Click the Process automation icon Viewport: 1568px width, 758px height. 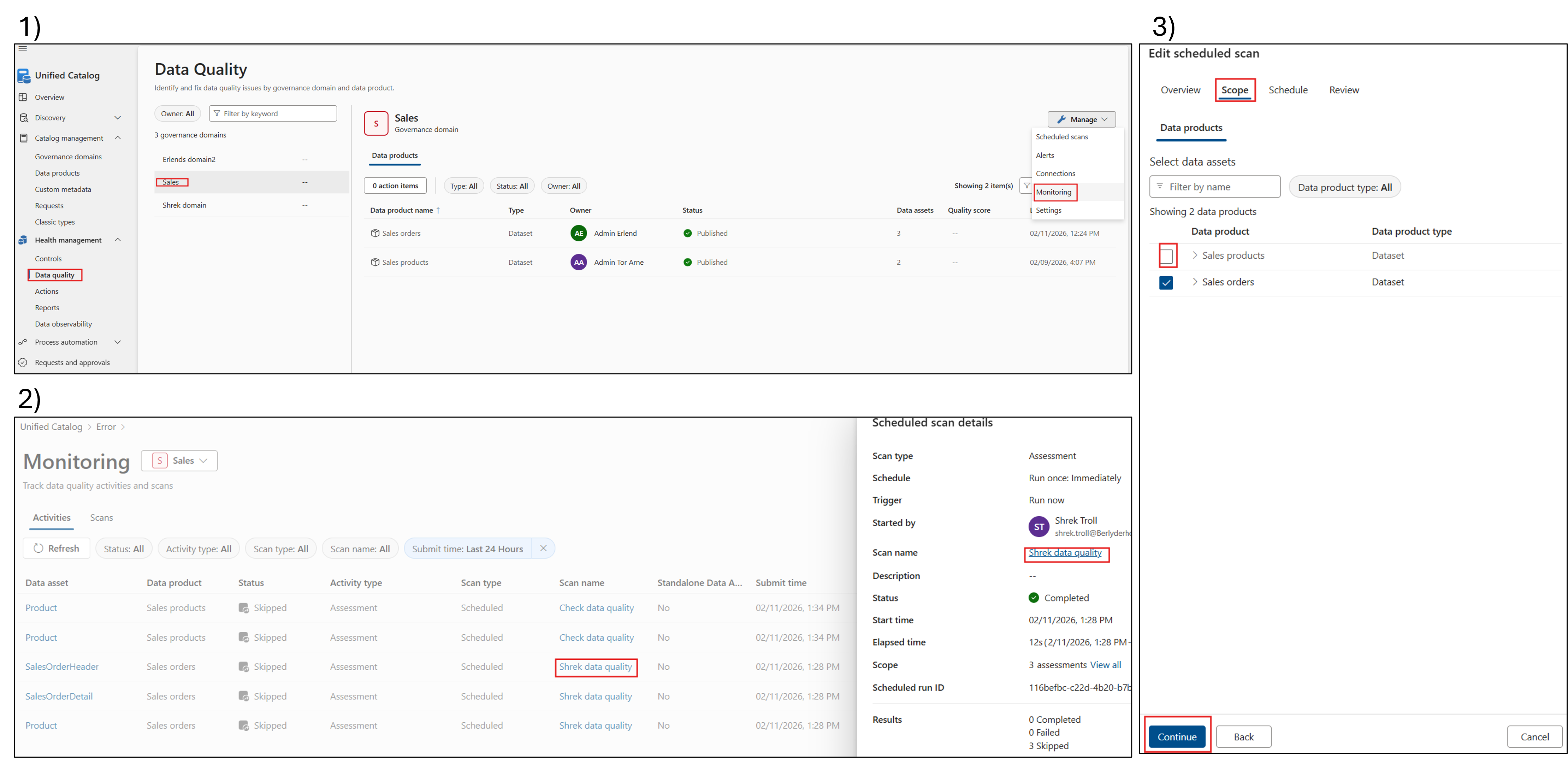point(23,342)
